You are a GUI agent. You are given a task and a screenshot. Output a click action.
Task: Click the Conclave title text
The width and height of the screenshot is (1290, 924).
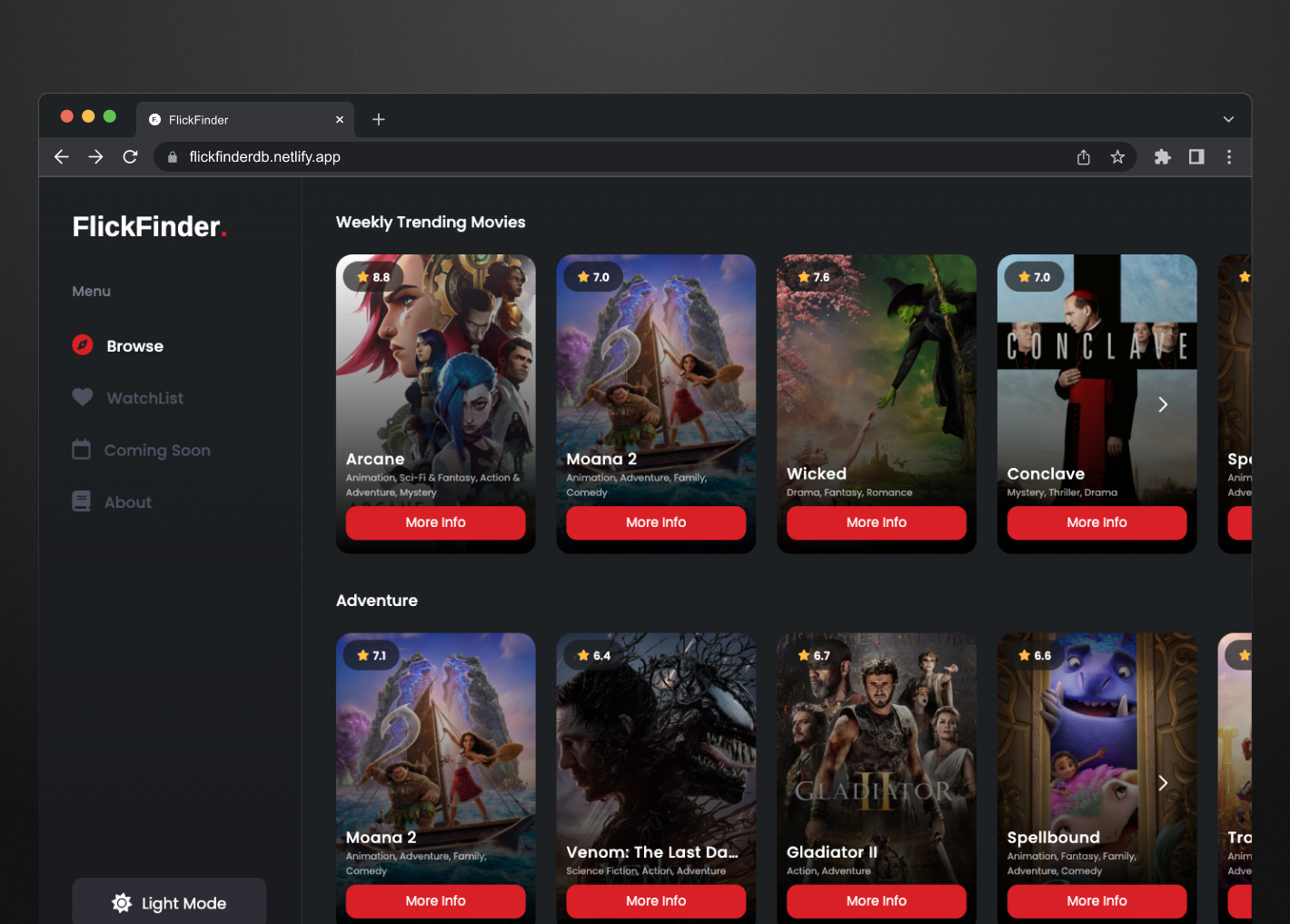[x=1046, y=473]
